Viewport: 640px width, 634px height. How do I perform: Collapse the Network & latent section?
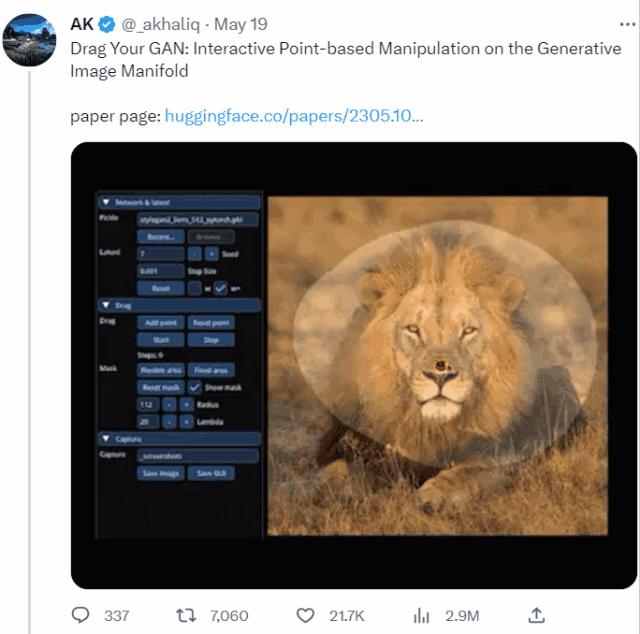(x=106, y=202)
